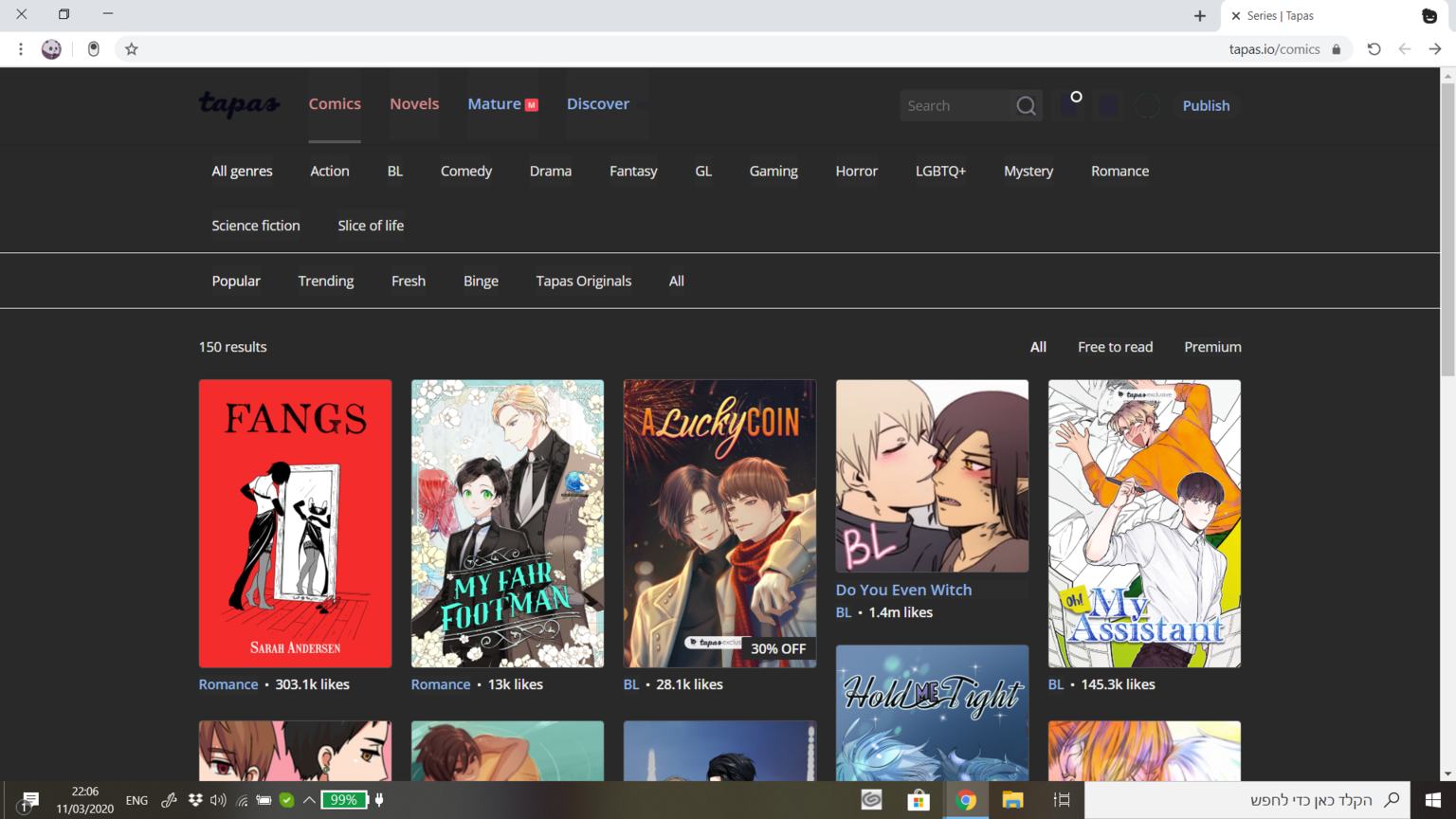The image size is (1456, 819).
Task: Open Do You Even Witch title link
Action: [903, 590]
